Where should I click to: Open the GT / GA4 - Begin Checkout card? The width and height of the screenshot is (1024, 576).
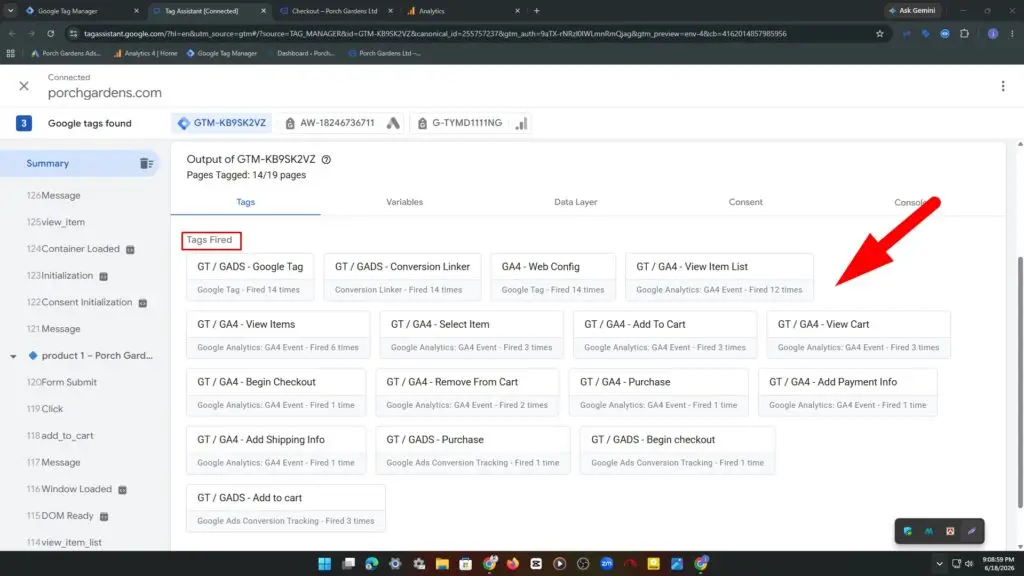click(x=276, y=392)
